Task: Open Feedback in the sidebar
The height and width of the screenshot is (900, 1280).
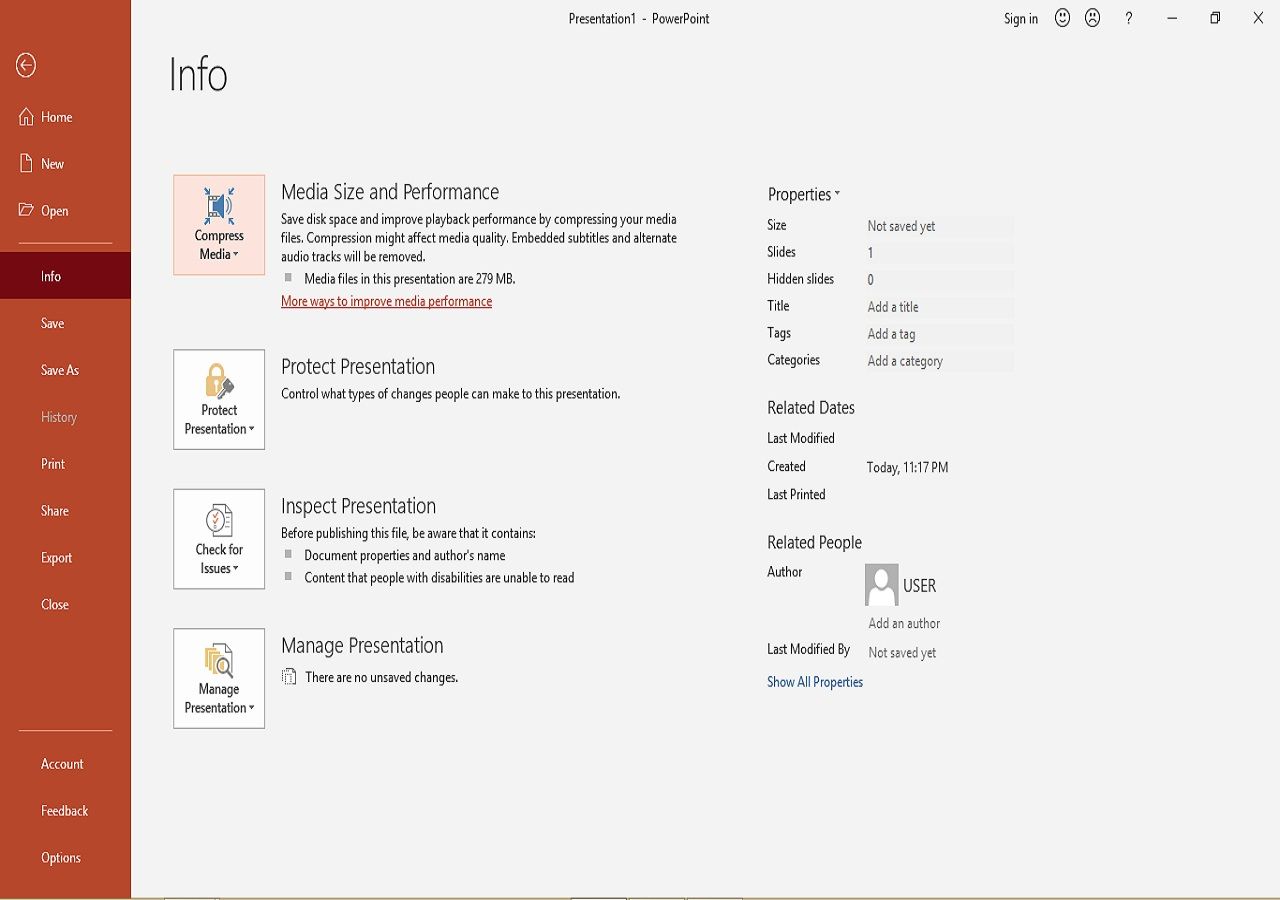Action: [x=65, y=811]
